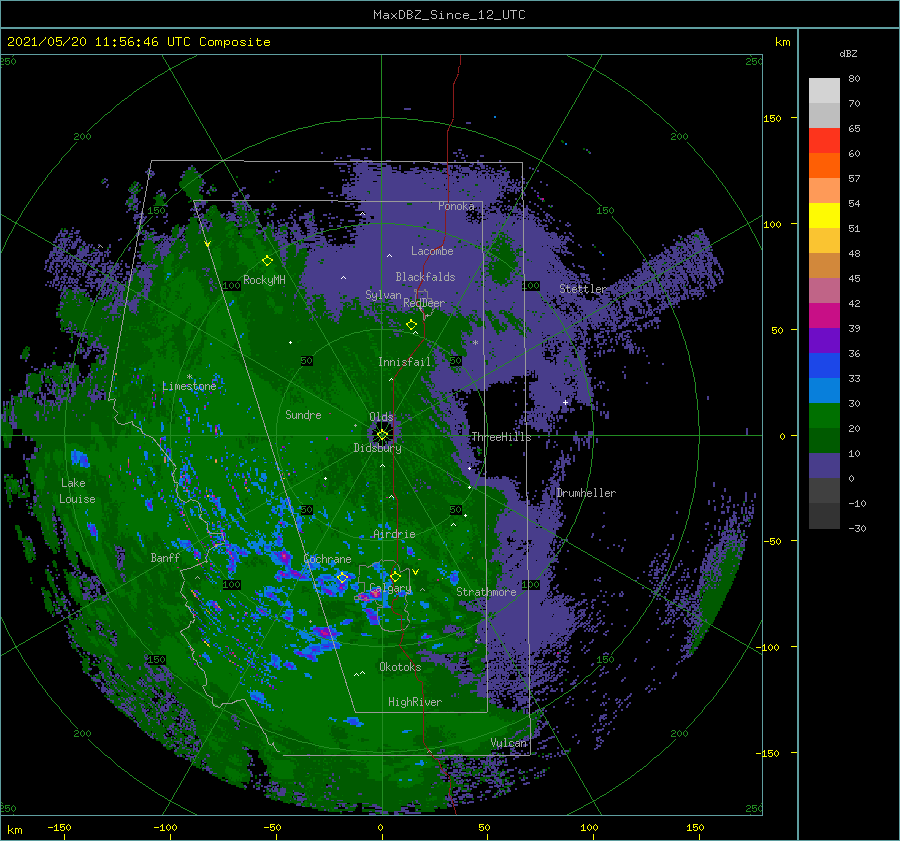Select the slate-purple 0-10 dBZ legend swatch
This screenshot has height=841, width=900.
pyautogui.click(x=824, y=465)
